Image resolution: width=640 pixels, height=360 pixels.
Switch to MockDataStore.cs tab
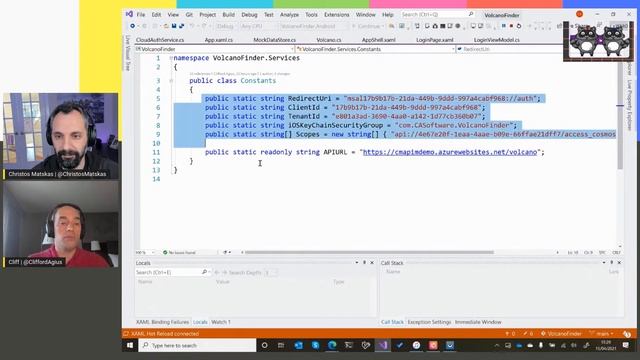275,40
